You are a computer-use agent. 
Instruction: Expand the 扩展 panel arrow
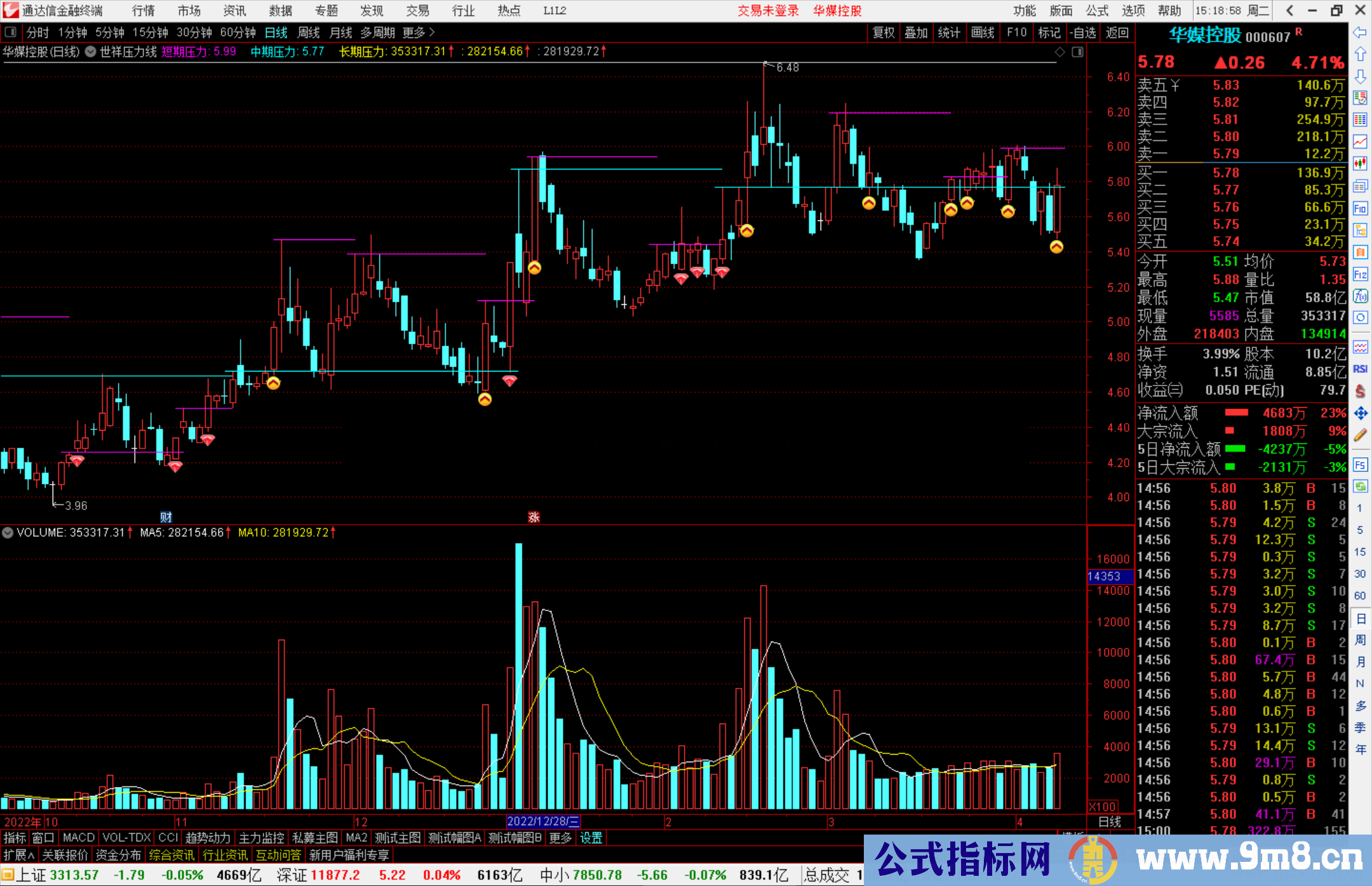[x=19, y=856]
